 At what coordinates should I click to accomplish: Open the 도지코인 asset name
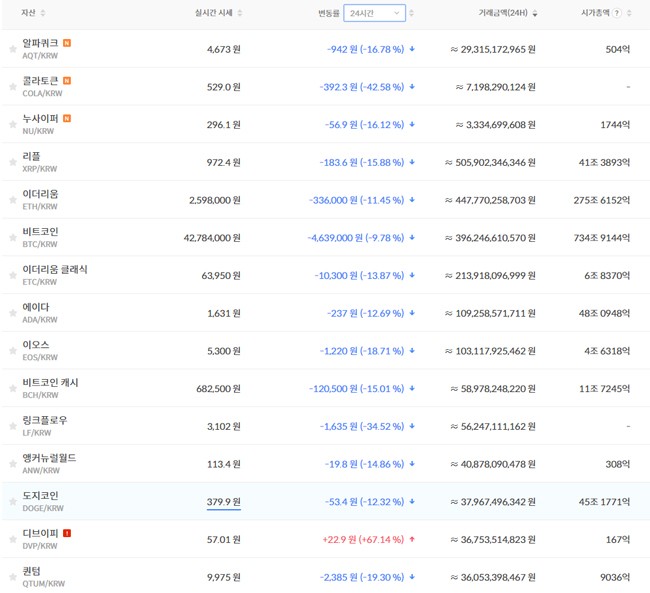40,496
